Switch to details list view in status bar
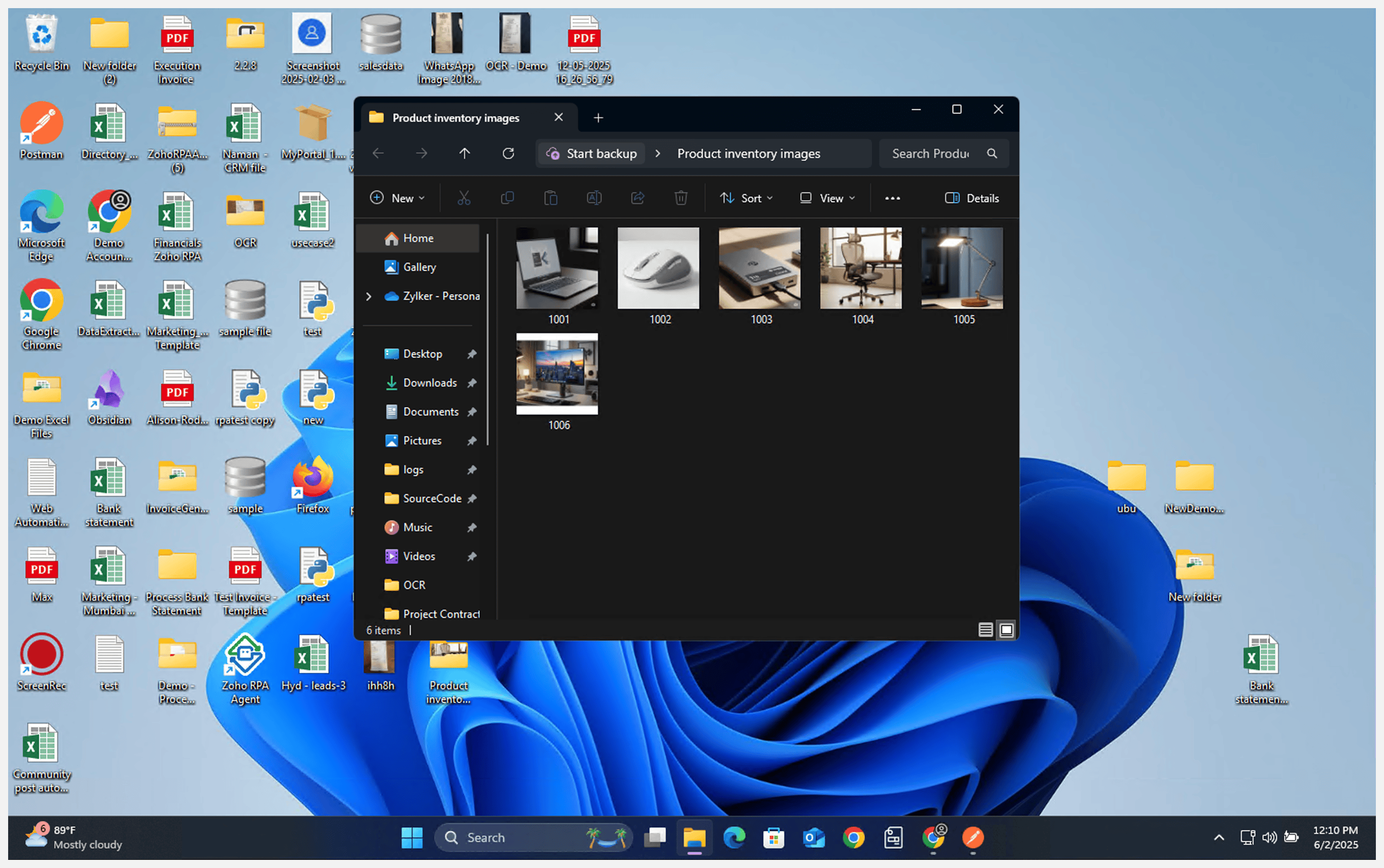This screenshot has width=1384, height=868. (986, 630)
